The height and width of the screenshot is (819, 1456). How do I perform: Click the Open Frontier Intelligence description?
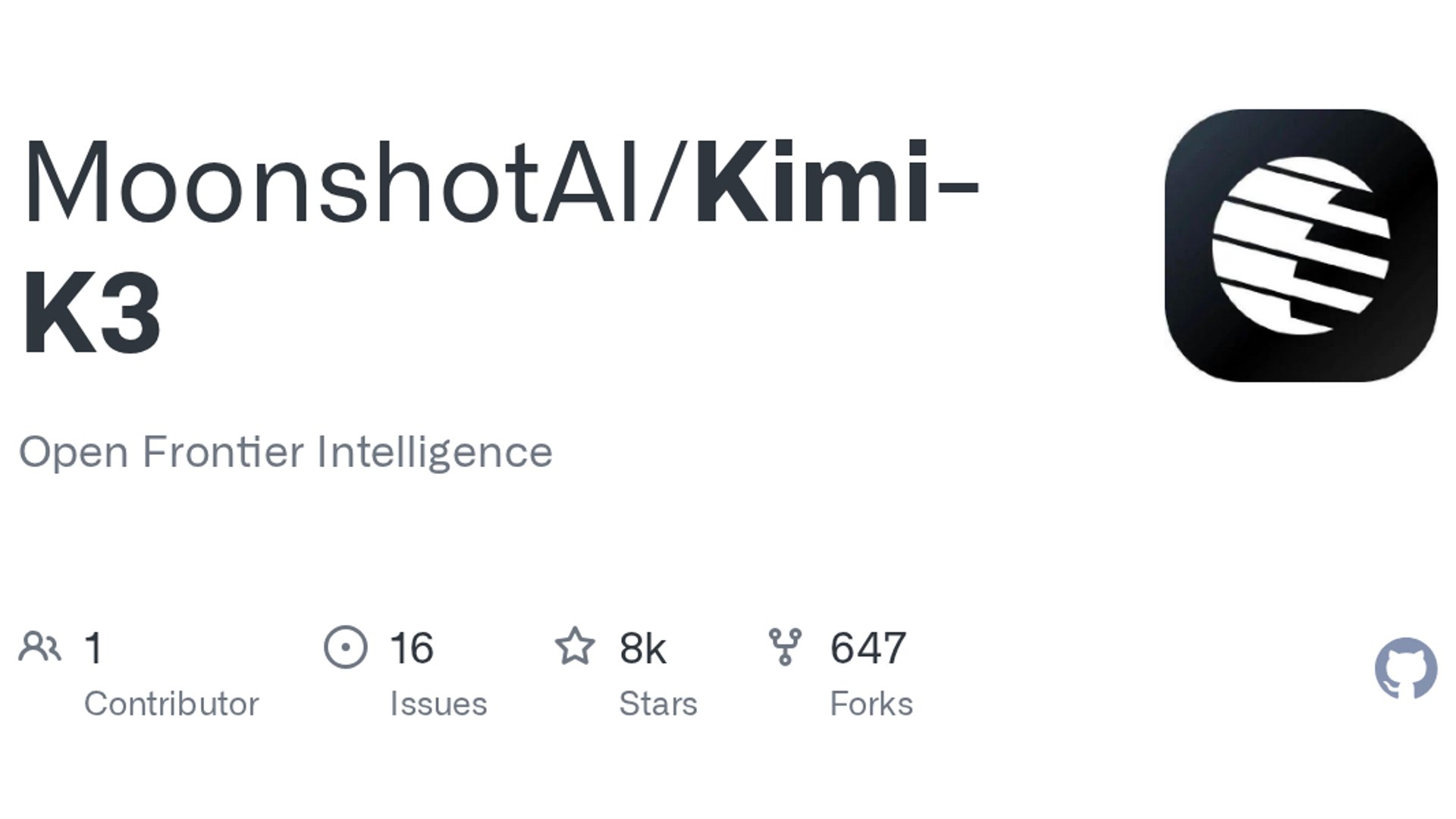pos(285,453)
